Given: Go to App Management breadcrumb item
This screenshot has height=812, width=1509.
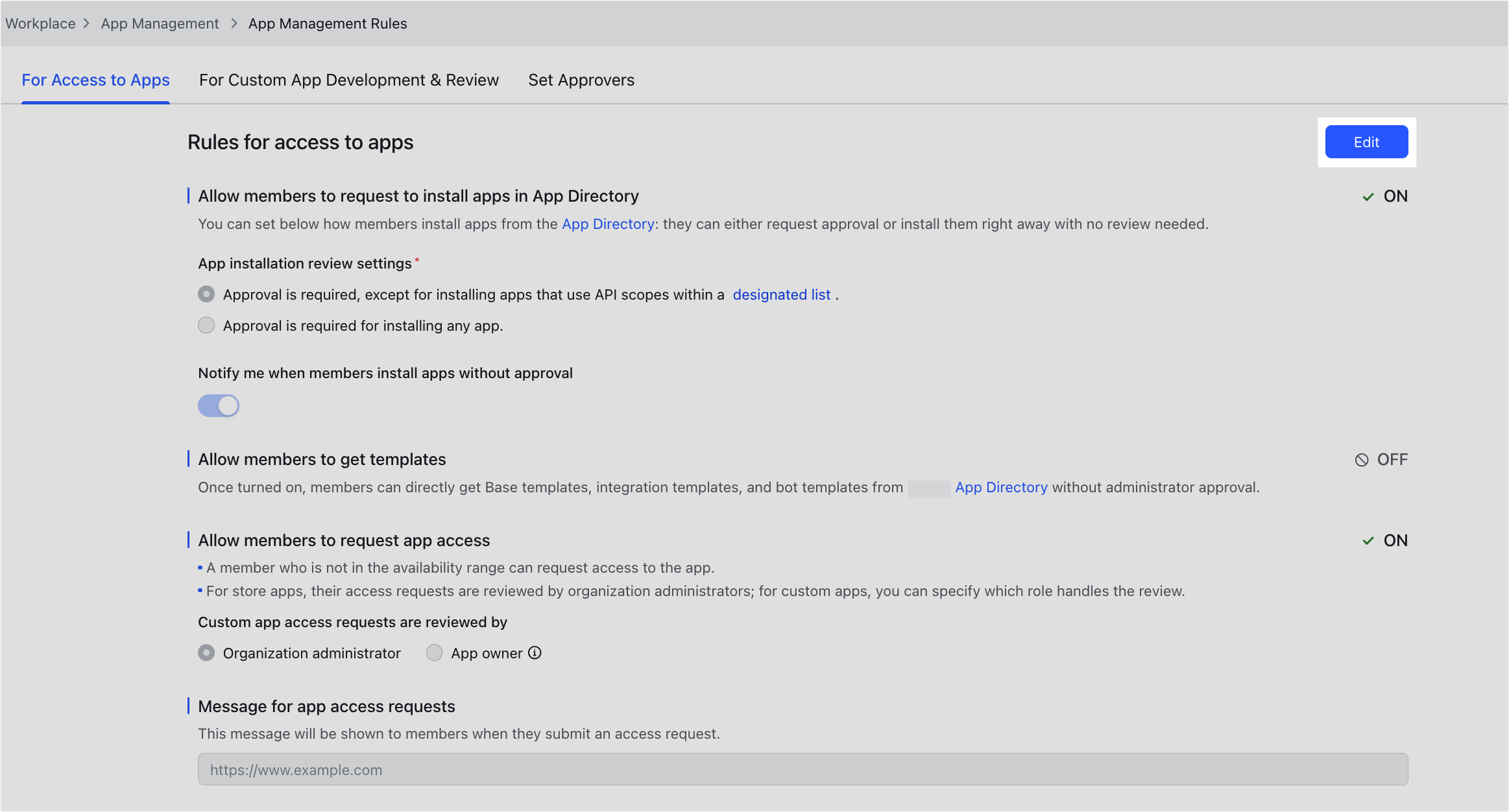Looking at the screenshot, I should coord(160,23).
